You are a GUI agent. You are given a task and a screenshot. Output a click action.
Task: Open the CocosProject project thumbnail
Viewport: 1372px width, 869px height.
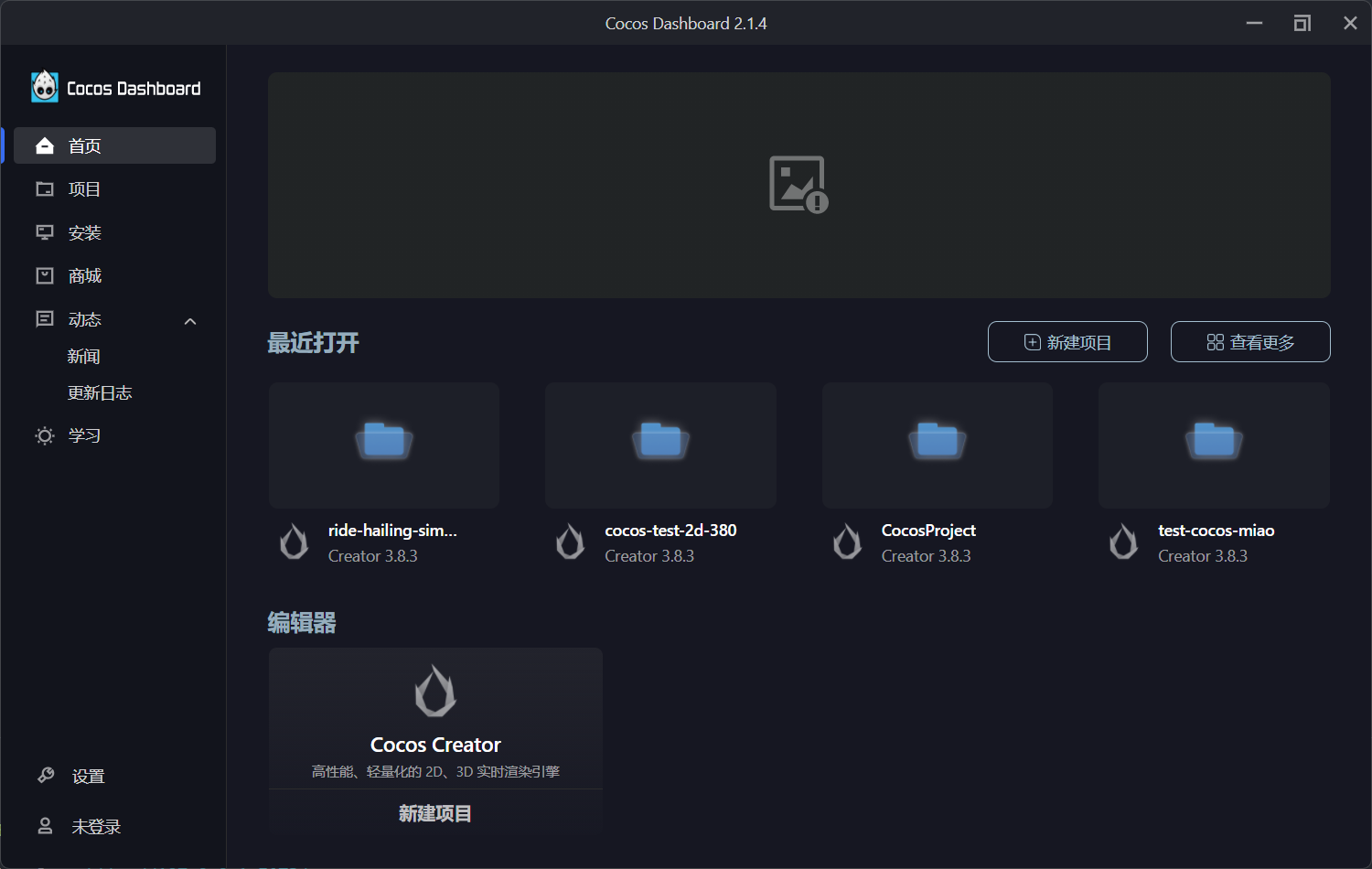(938, 445)
